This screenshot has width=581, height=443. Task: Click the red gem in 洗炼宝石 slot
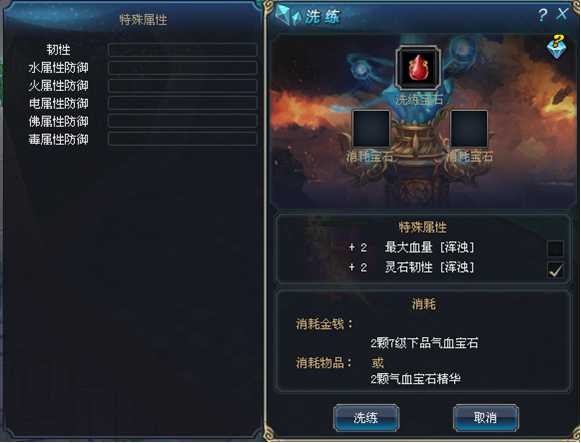point(418,68)
